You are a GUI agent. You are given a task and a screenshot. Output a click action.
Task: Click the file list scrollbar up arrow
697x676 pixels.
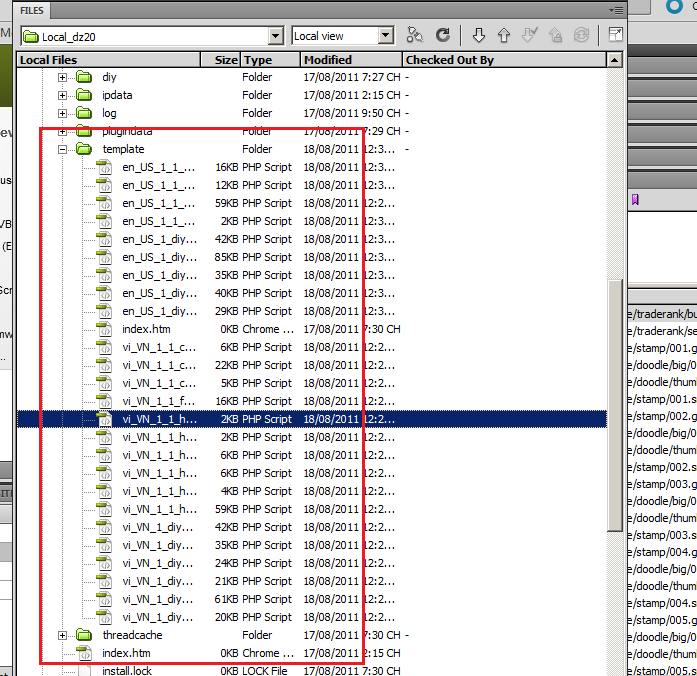(614, 60)
